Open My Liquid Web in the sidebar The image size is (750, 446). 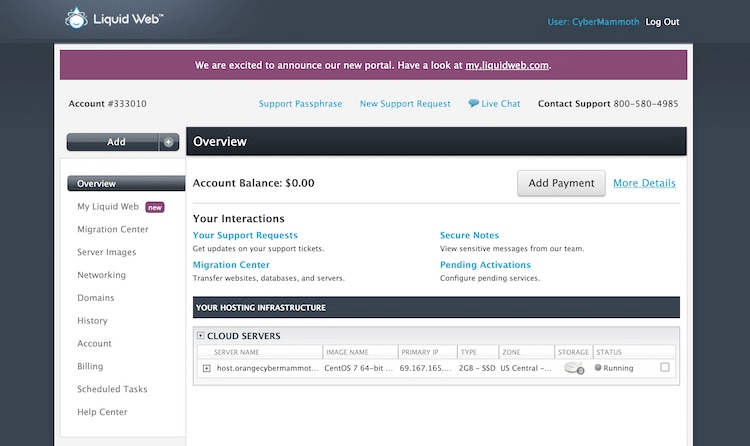coord(108,206)
